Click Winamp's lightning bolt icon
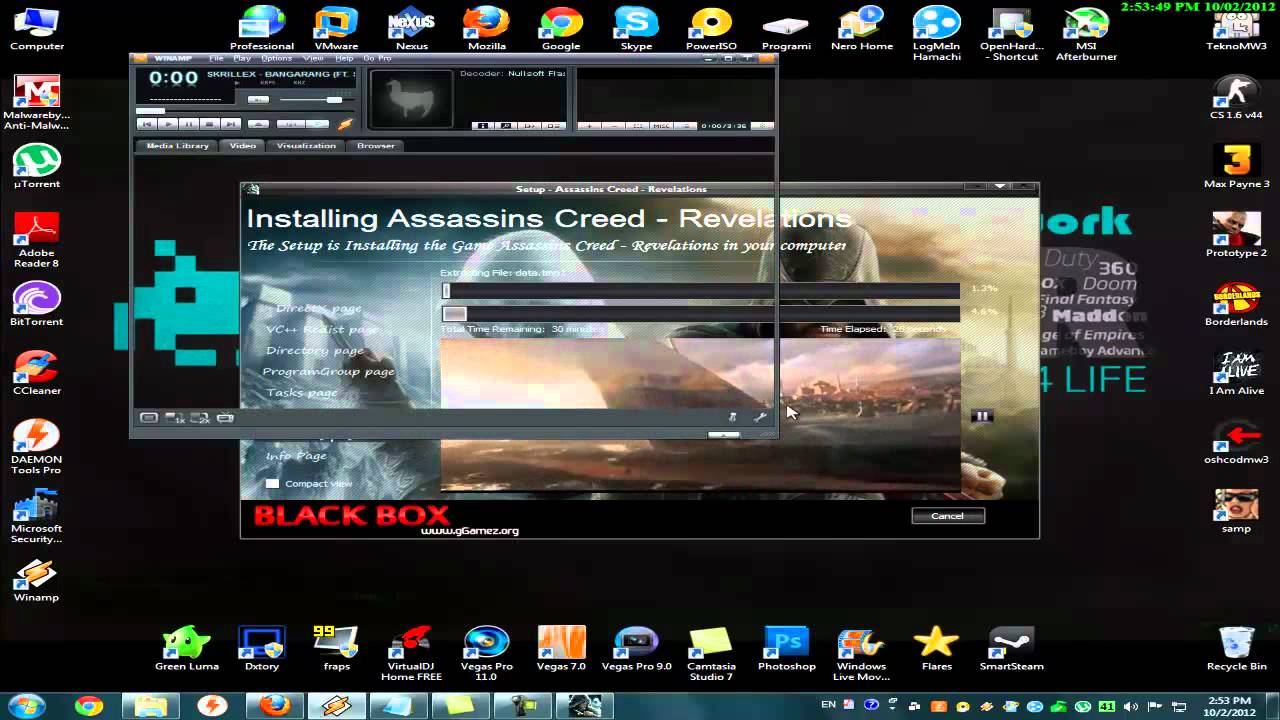This screenshot has height=720, width=1280. click(345, 124)
